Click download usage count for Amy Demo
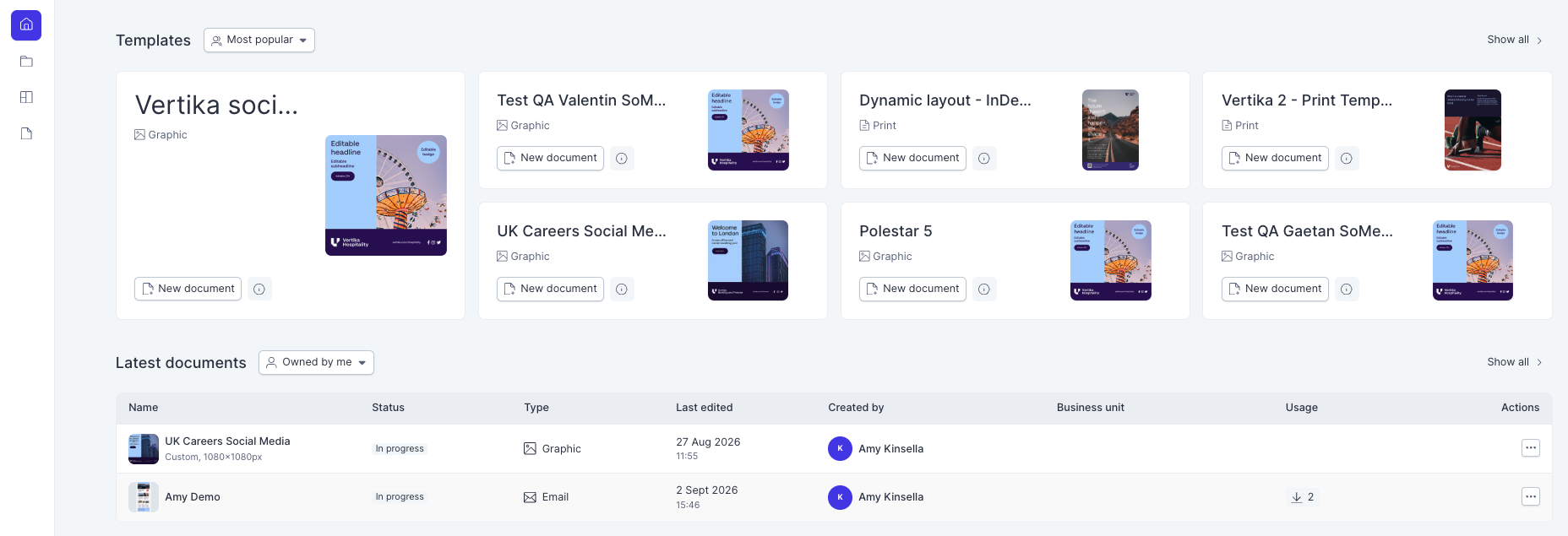This screenshot has height=536, width=1568. tap(1303, 497)
